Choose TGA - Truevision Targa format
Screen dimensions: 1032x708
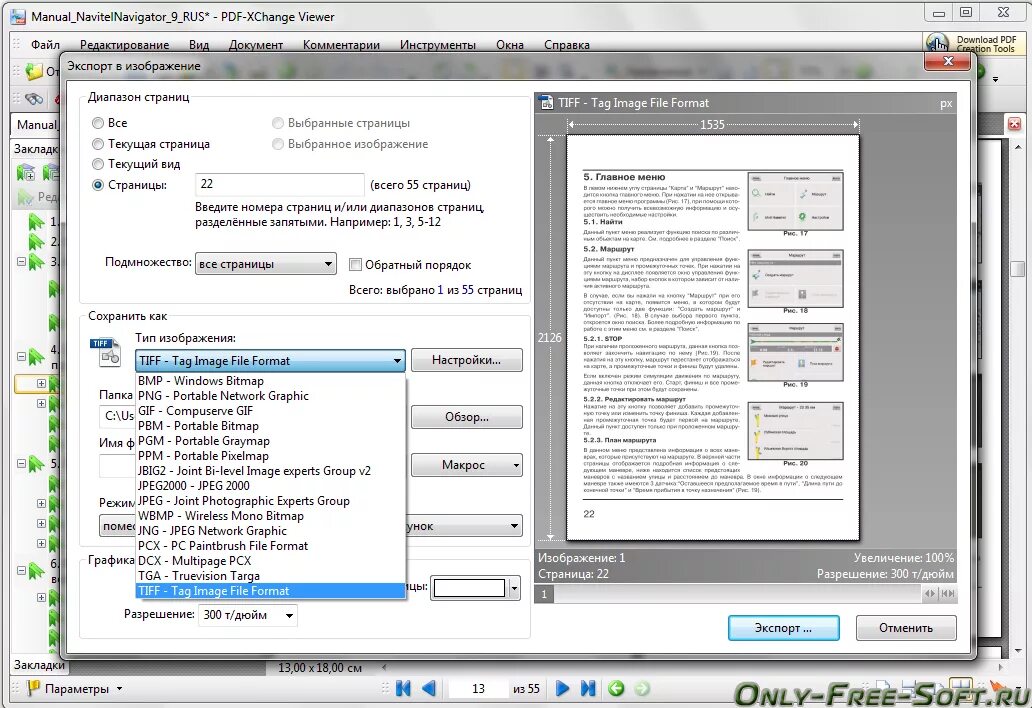(271, 576)
